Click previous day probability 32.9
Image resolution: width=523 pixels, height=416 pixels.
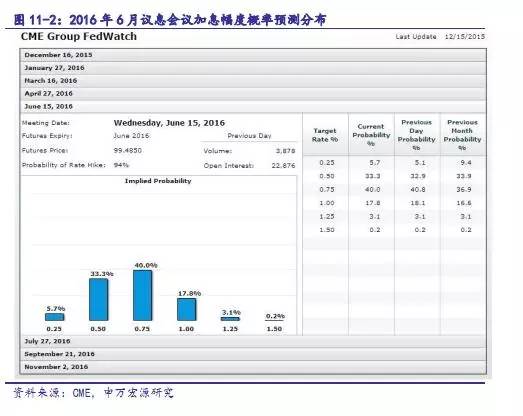(x=418, y=176)
